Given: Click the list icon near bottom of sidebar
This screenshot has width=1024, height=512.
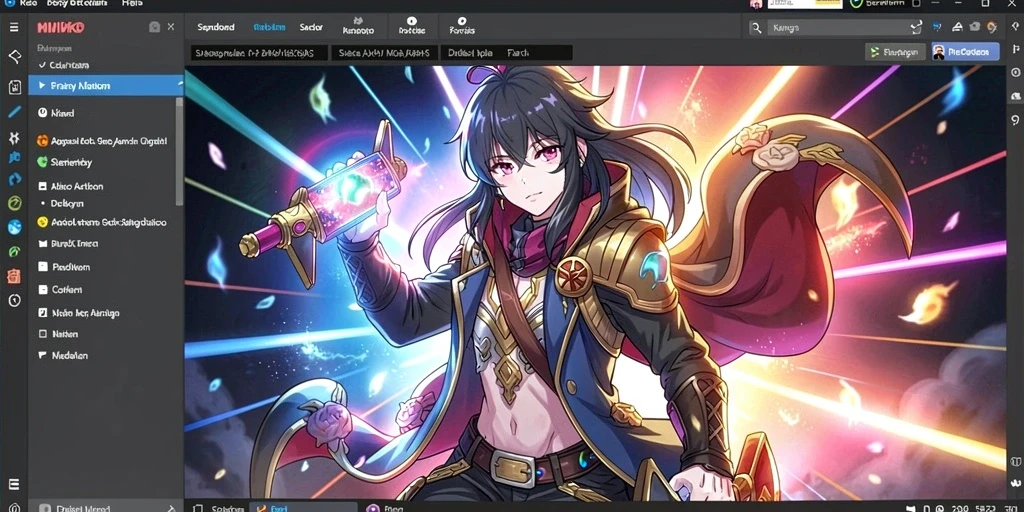Looking at the screenshot, I should [x=14, y=484].
